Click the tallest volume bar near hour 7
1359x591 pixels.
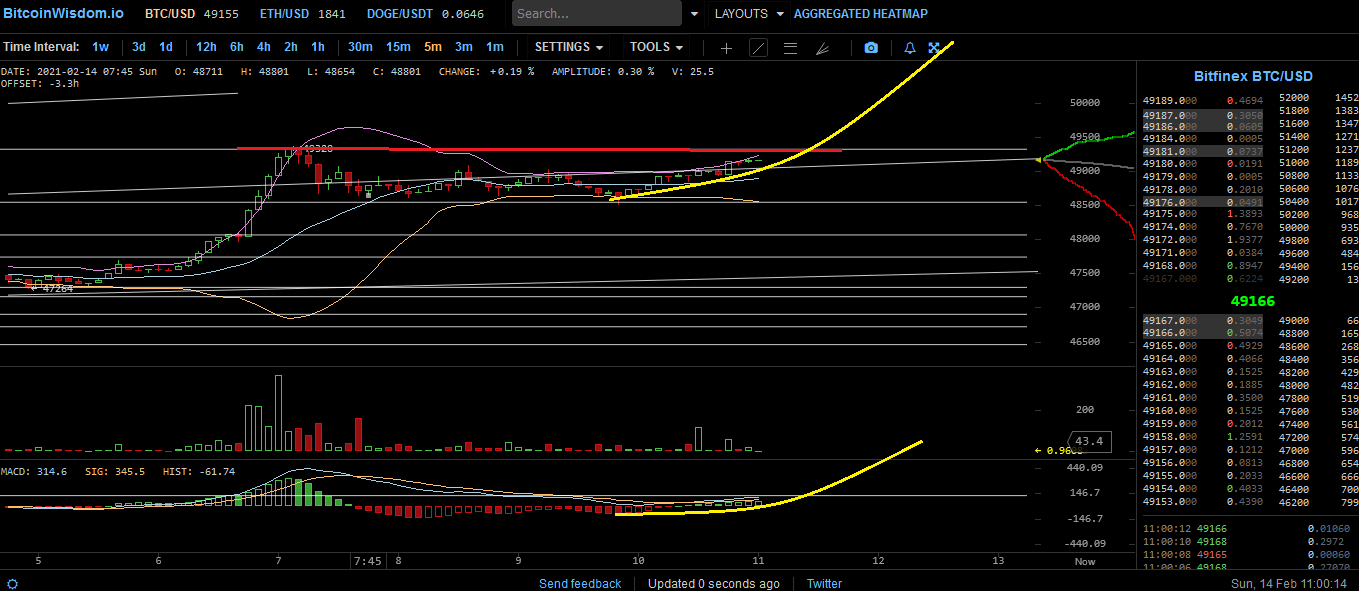click(278, 414)
